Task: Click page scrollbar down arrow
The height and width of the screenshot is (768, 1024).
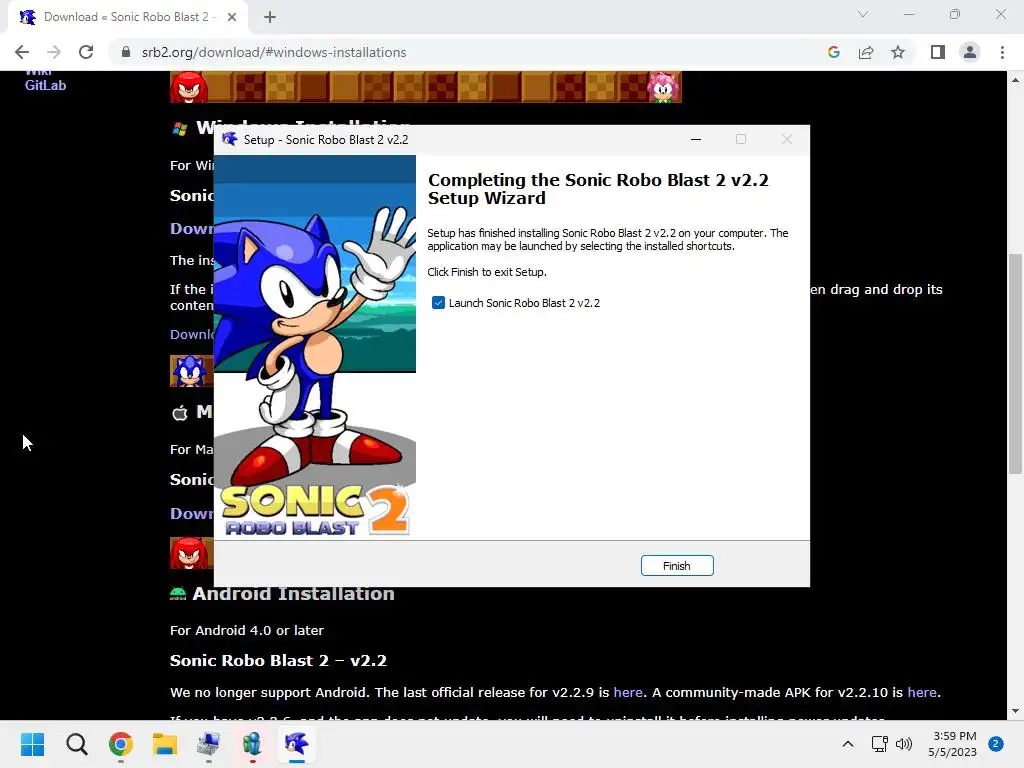Action: pos(1016,711)
